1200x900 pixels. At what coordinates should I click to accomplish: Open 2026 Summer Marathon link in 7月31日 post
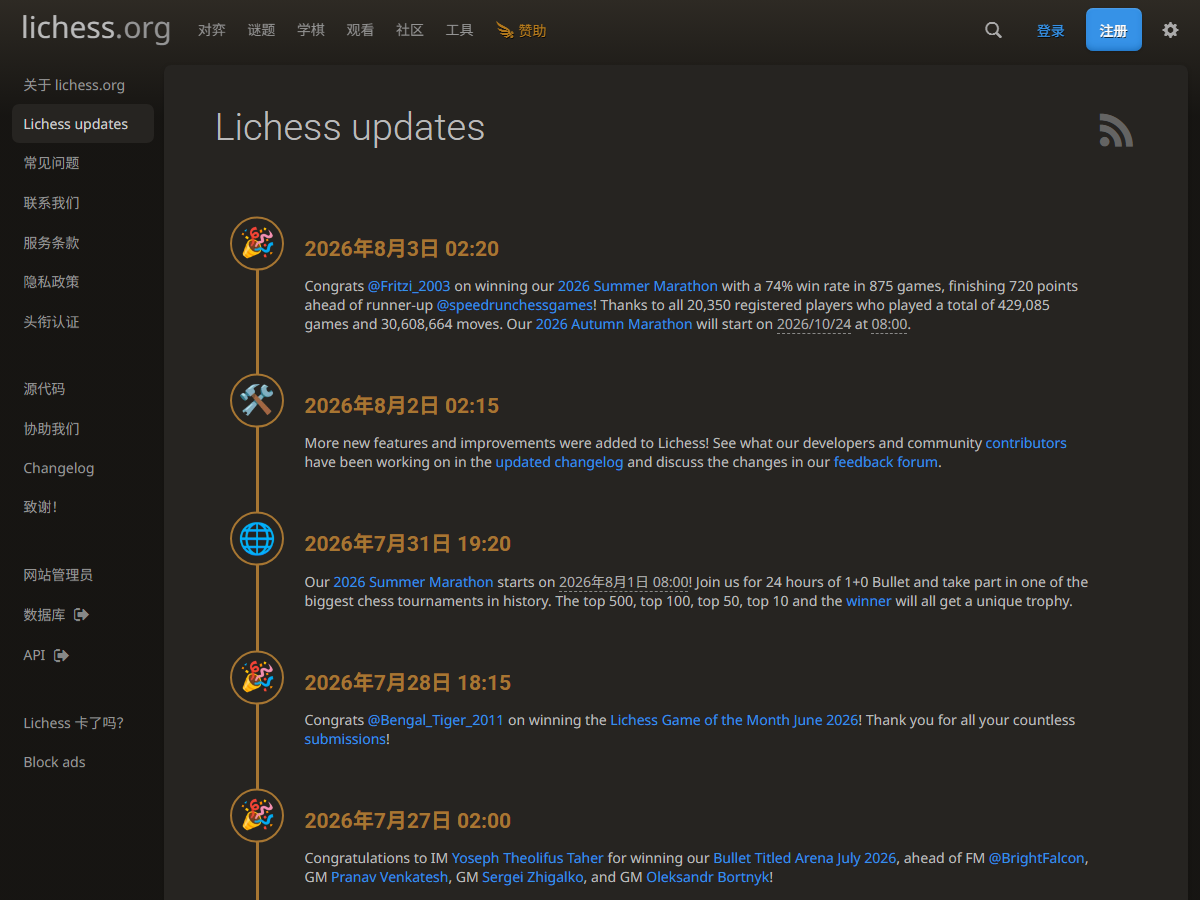pos(414,582)
